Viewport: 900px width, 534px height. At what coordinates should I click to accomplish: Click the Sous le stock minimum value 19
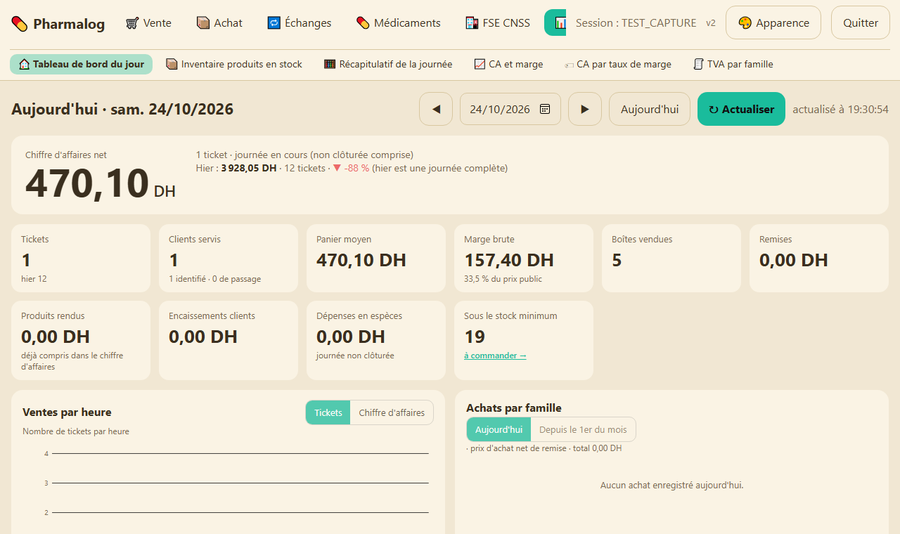[475, 336]
